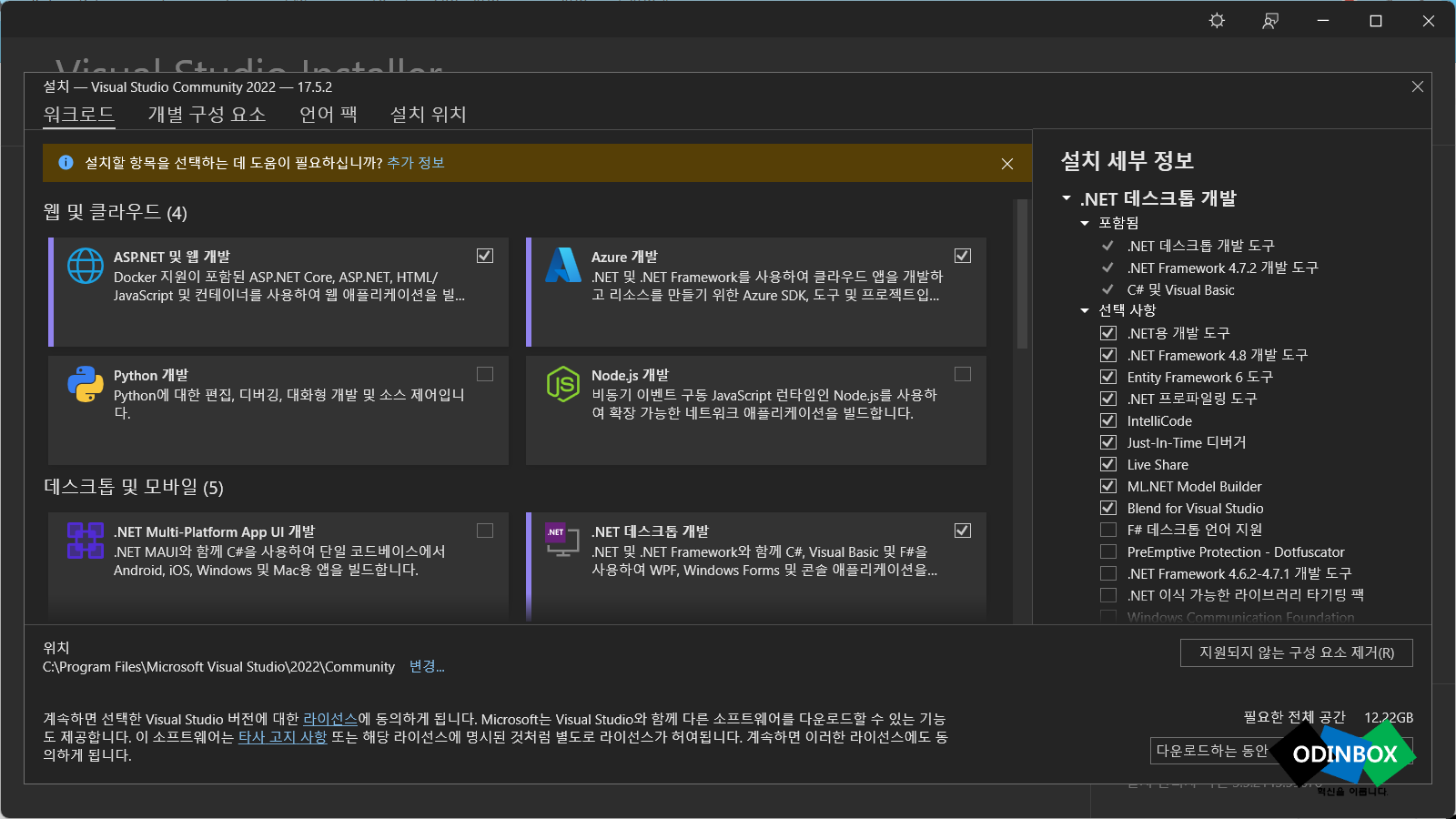The image size is (1456, 819).
Task: Open the license terms link
Action: point(330,719)
